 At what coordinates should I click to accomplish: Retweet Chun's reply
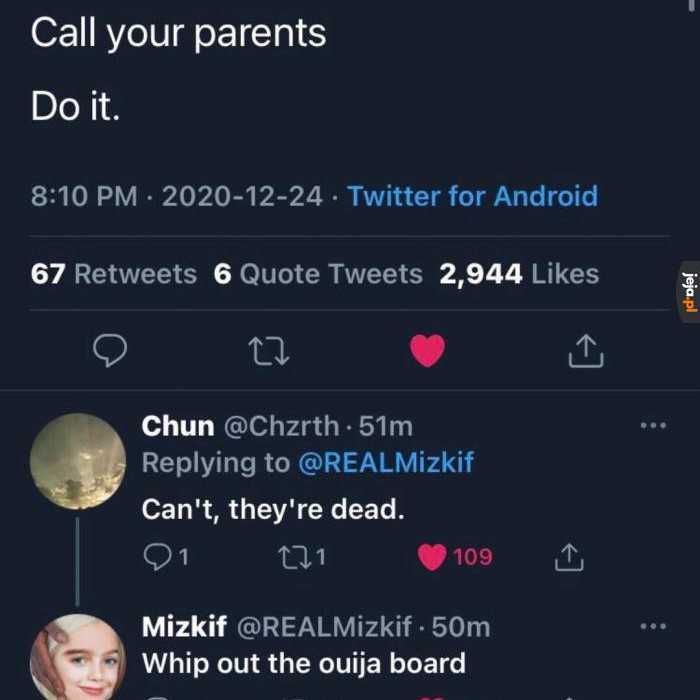pos(296,557)
